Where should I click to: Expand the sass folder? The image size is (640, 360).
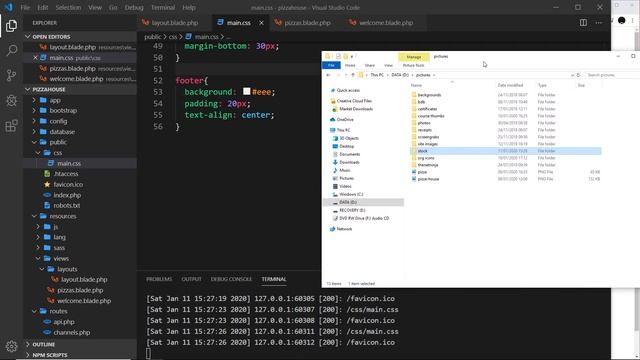(x=38, y=248)
